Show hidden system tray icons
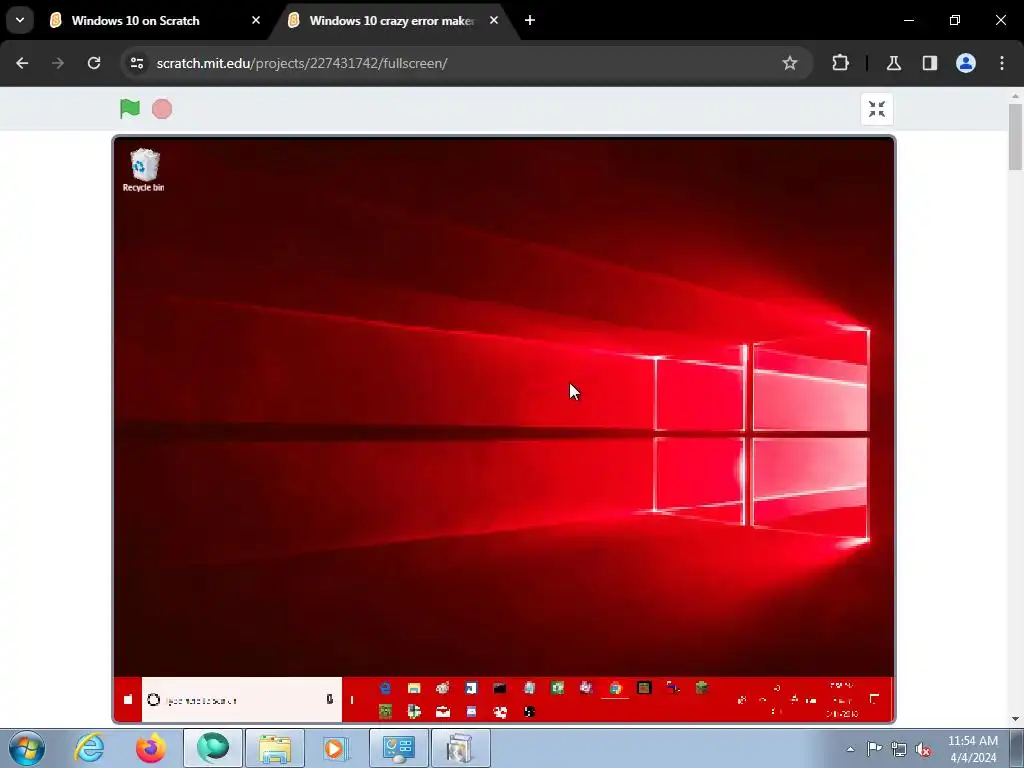The image size is (1024, 768). tap(850, 749)
